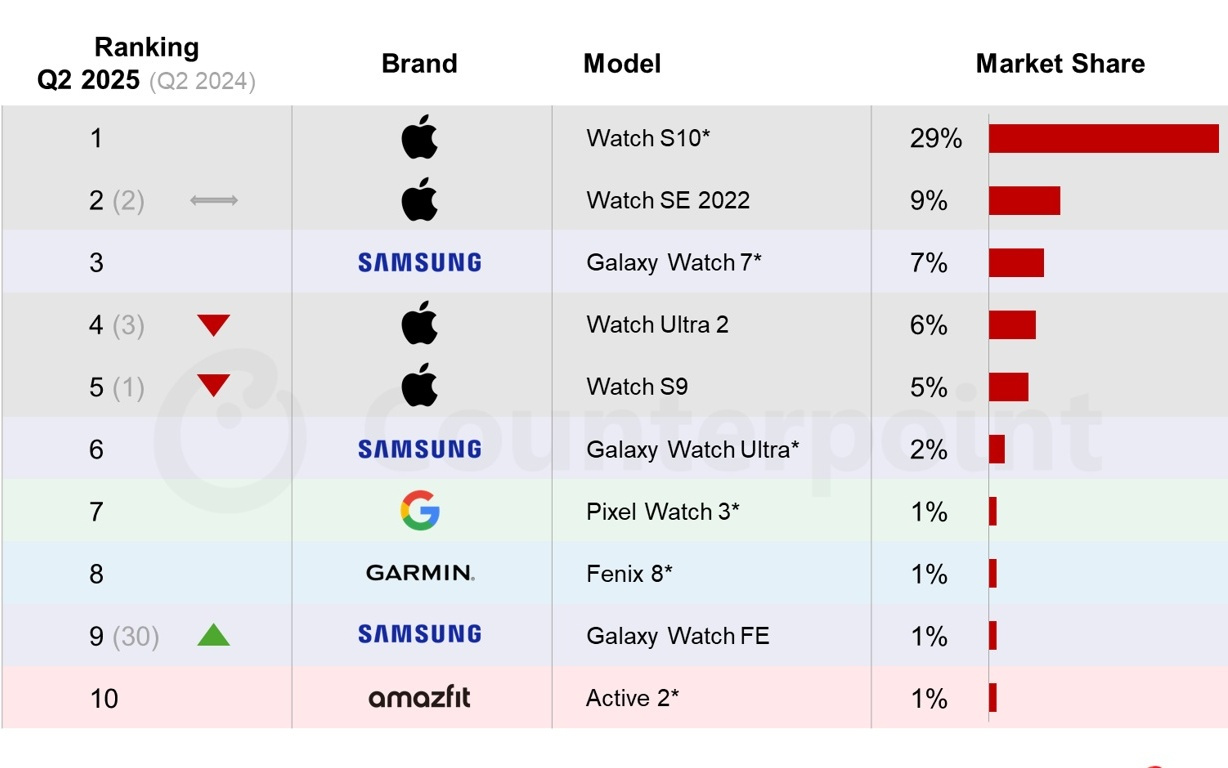Click the 7% value for Galaxy Watch 7
This screenshot has width=1228, height=768.
click(928, 263)
